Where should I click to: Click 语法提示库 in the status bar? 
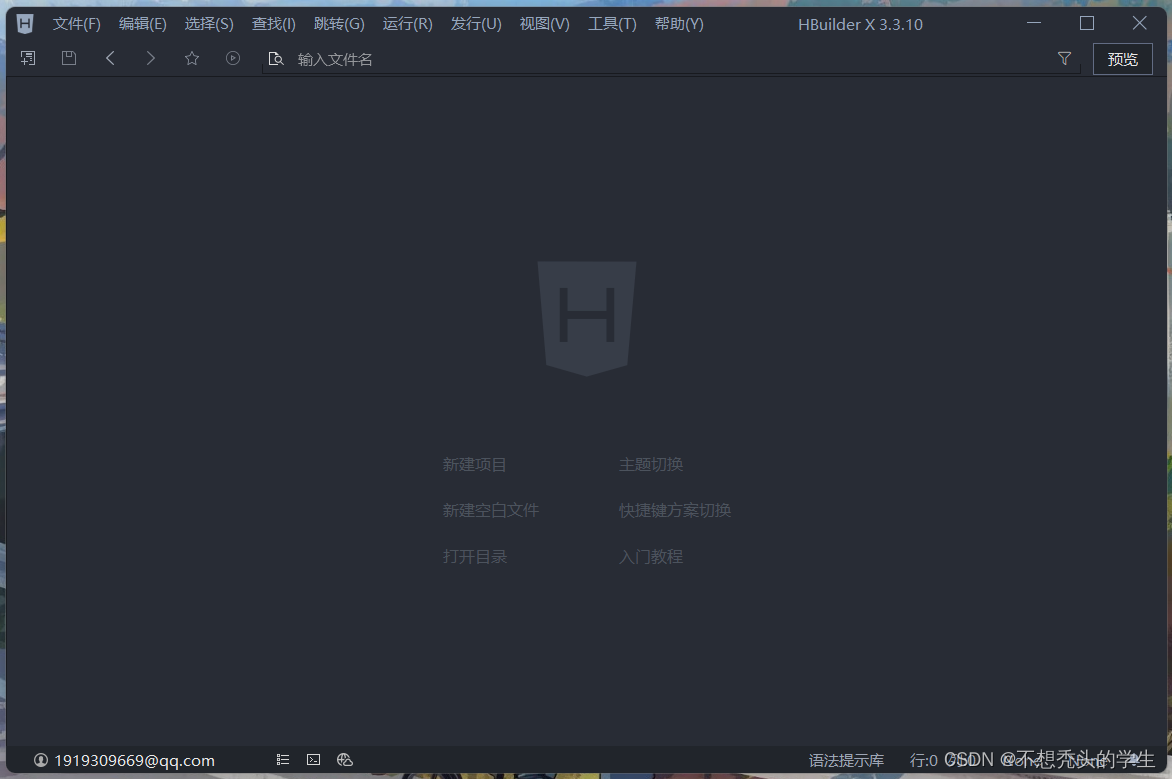pos(846,760)
